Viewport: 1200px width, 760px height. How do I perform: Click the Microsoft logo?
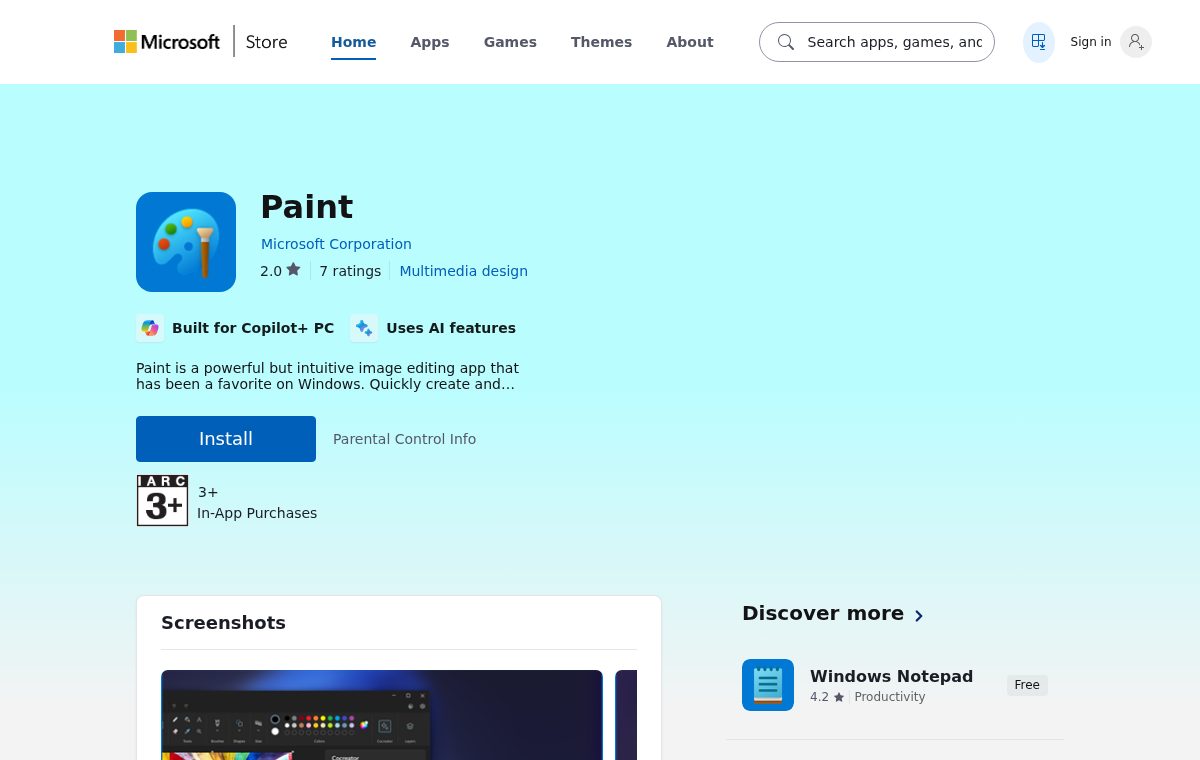point(166,42)
